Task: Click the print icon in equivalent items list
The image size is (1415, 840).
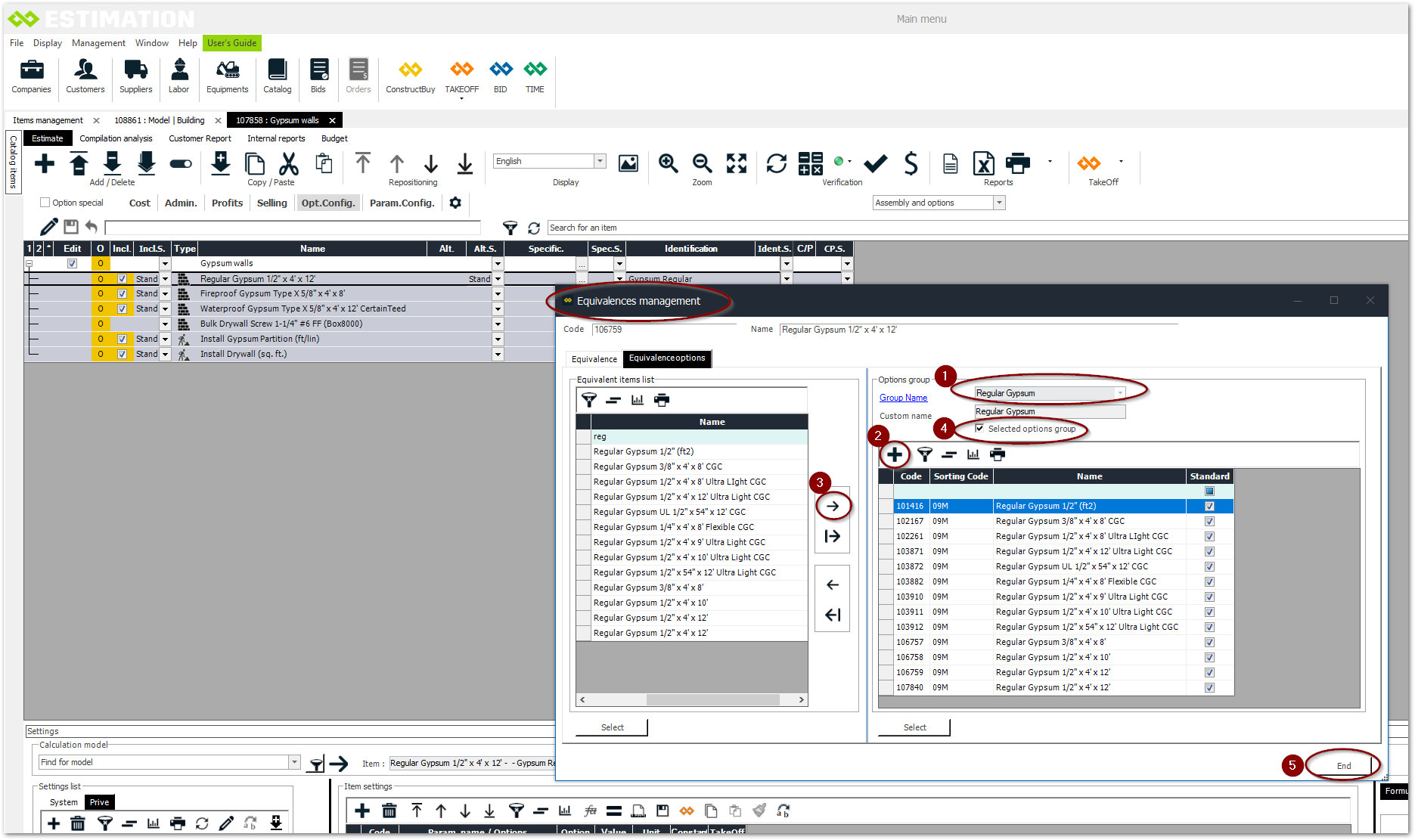Action: (x=662, y=400)
